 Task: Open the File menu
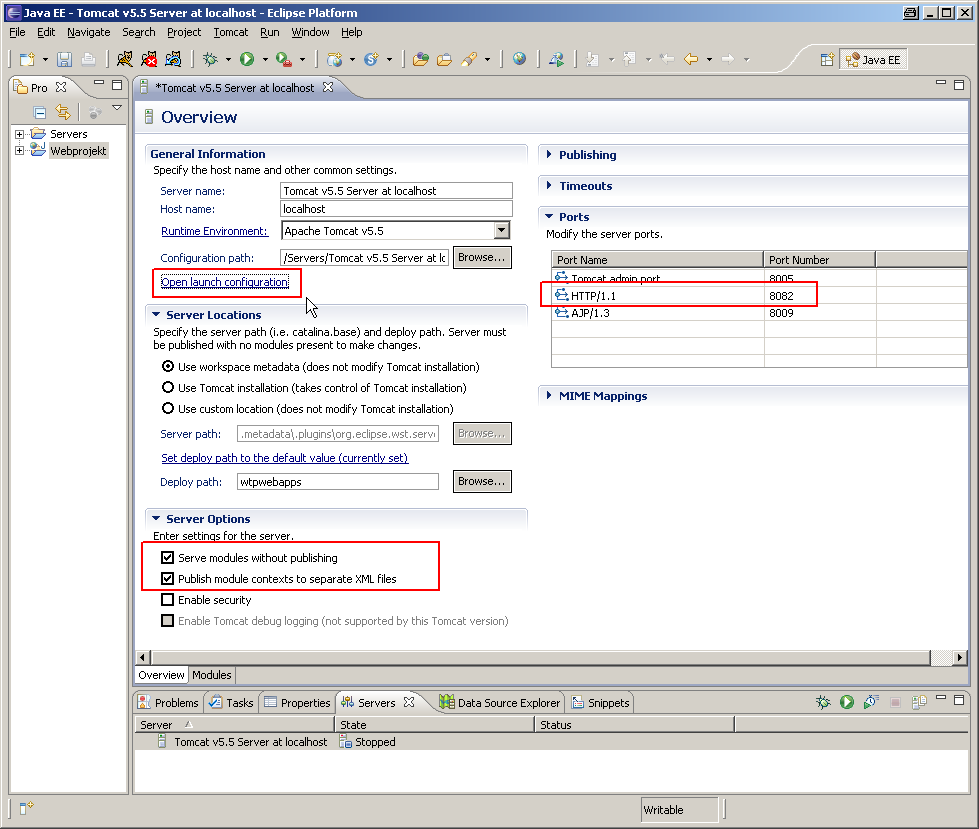(x=17, y=32)
